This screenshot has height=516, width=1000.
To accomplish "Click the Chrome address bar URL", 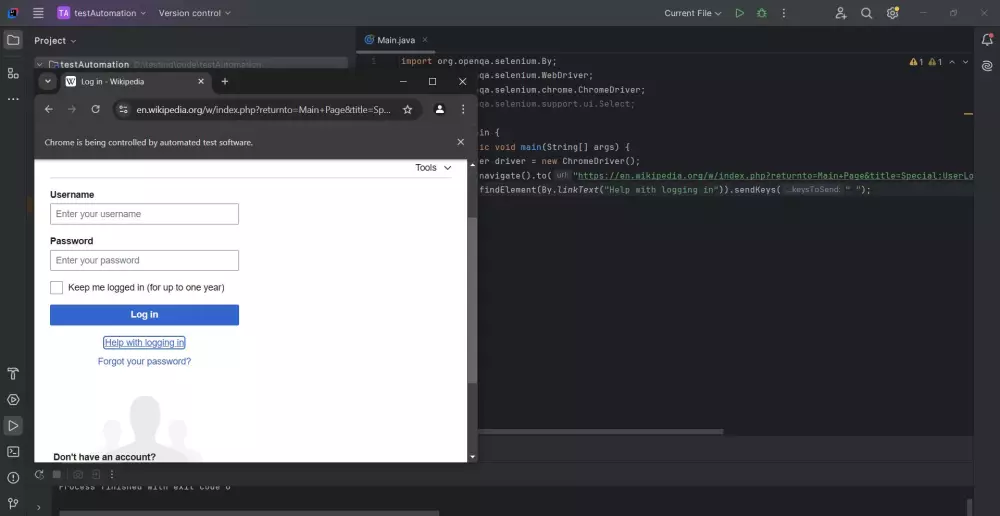I will coord(263,109).
